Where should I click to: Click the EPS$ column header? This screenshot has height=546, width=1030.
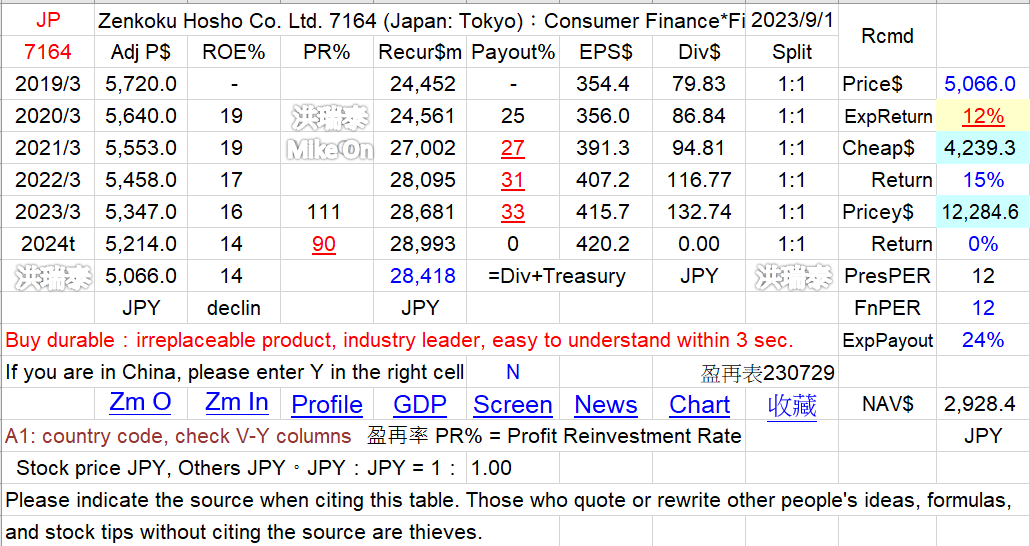(x=606, y=52)
